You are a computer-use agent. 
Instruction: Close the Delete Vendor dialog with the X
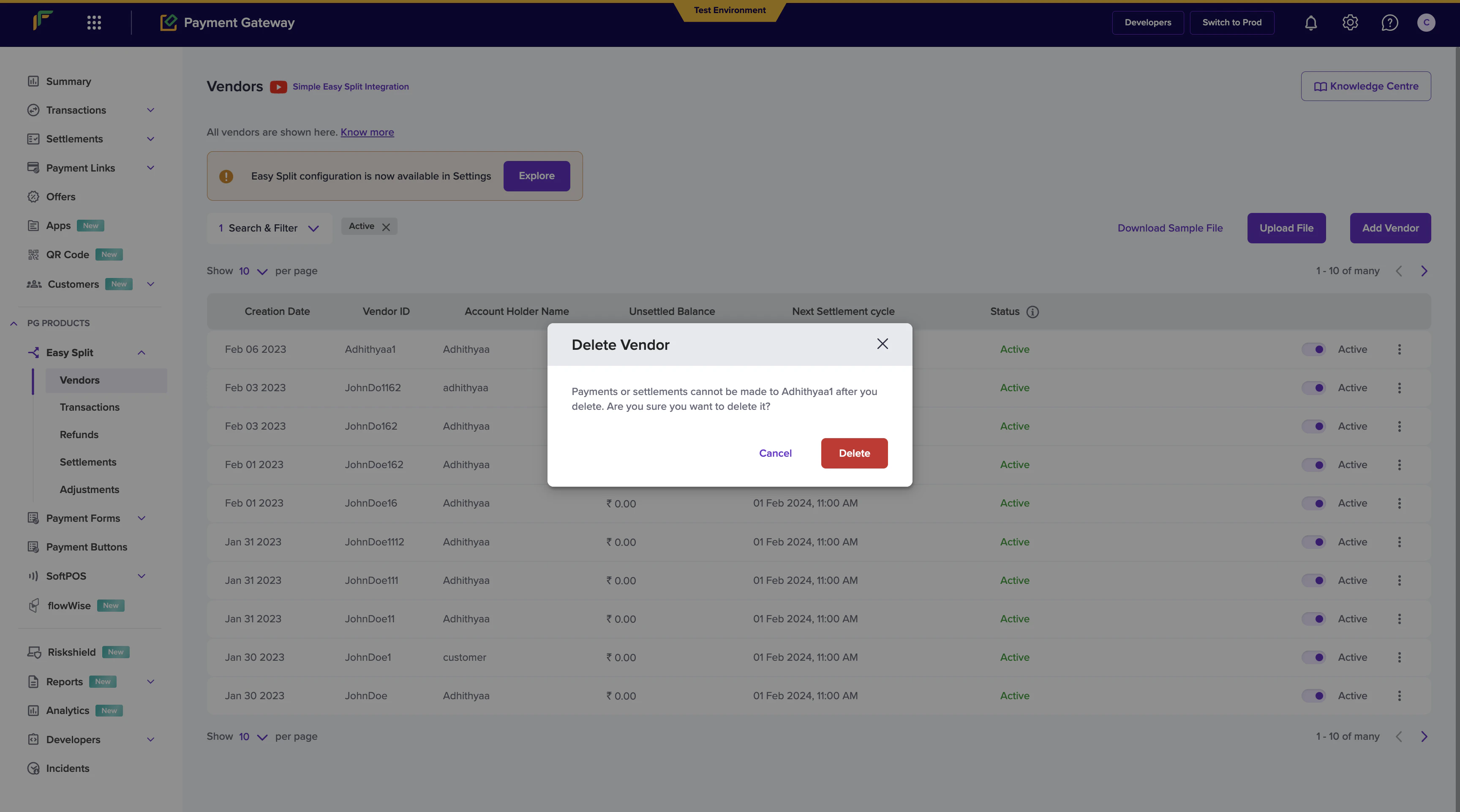[882, 344]
